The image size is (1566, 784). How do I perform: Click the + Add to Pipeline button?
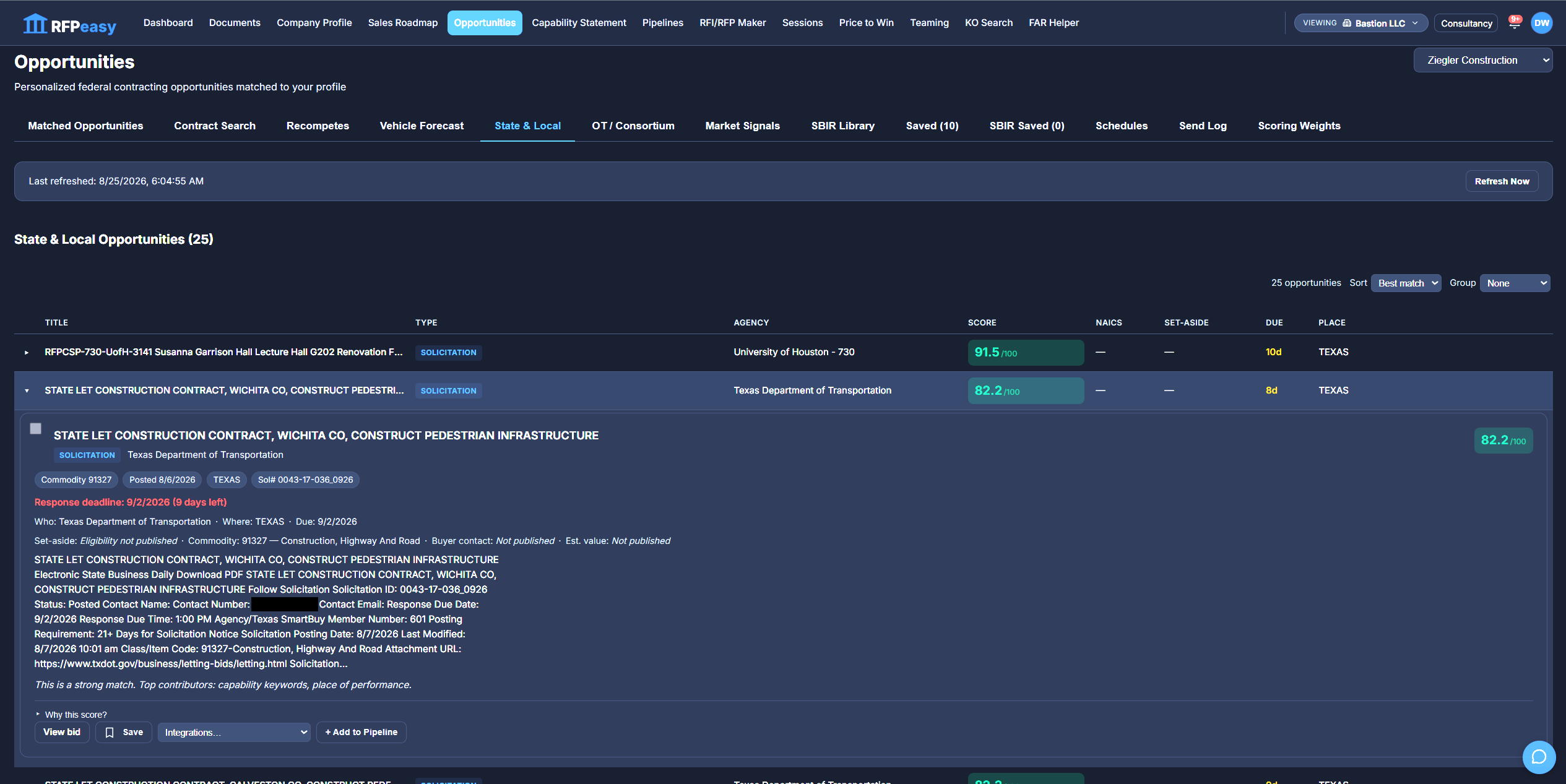(361, 732)
